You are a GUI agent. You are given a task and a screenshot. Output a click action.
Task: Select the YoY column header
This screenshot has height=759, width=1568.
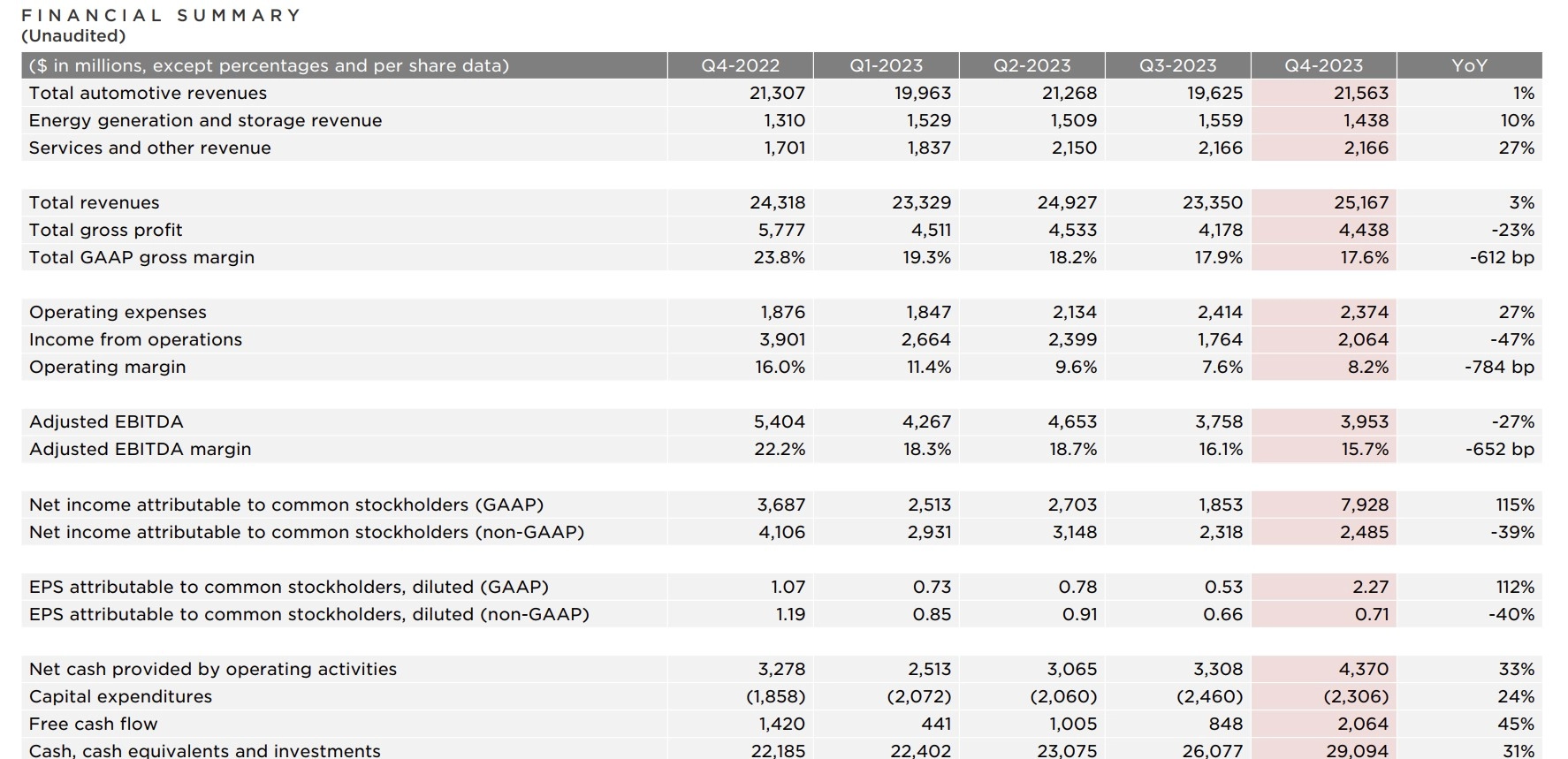[1469, 65]
